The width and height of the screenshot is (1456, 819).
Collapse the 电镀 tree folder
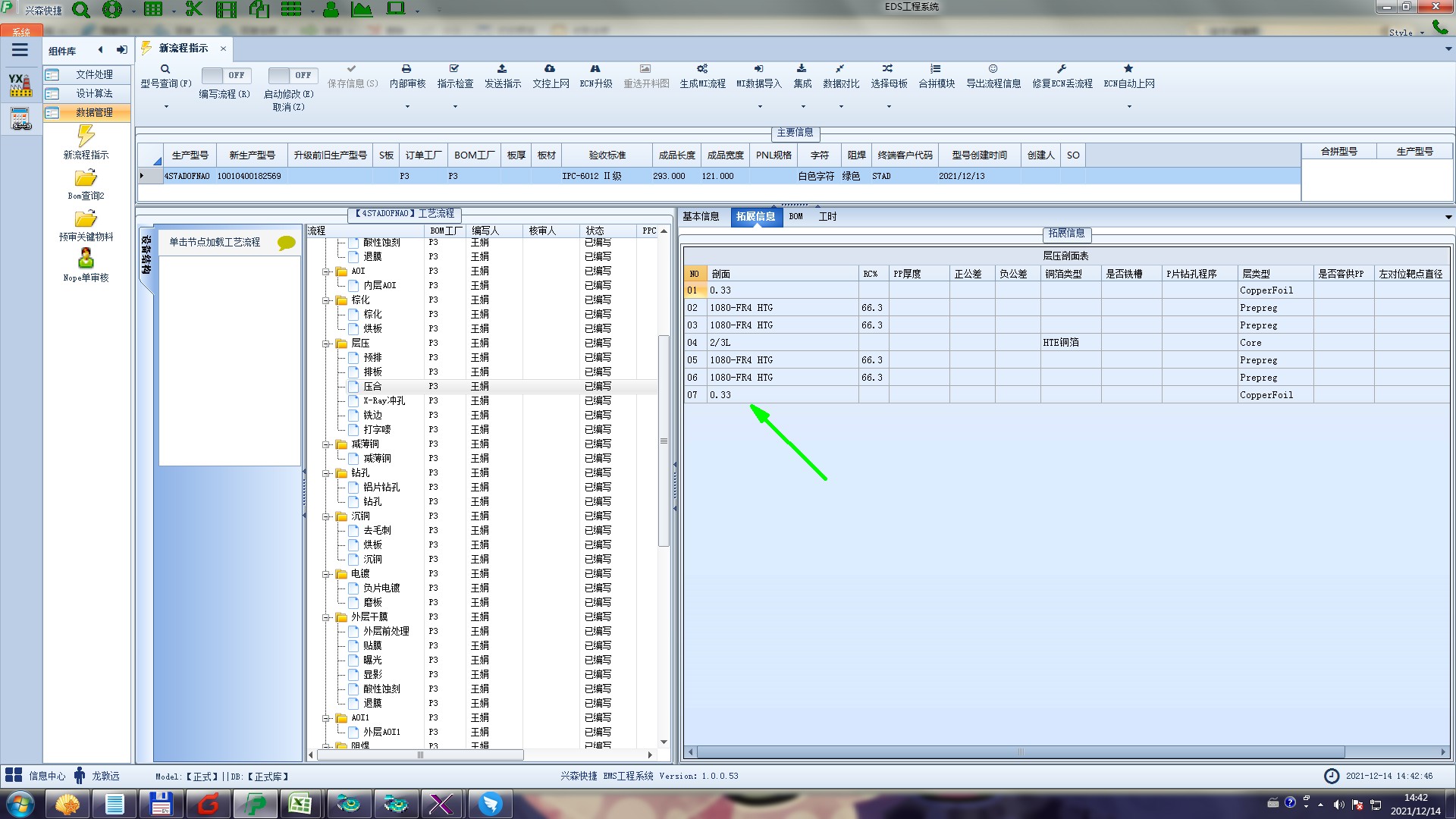point(327,574)
